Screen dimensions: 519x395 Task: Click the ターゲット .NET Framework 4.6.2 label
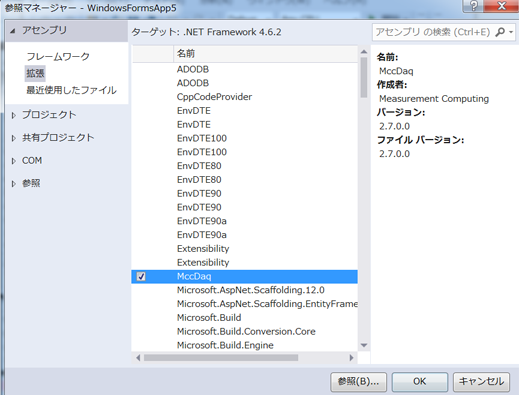[x=206, y=32]
